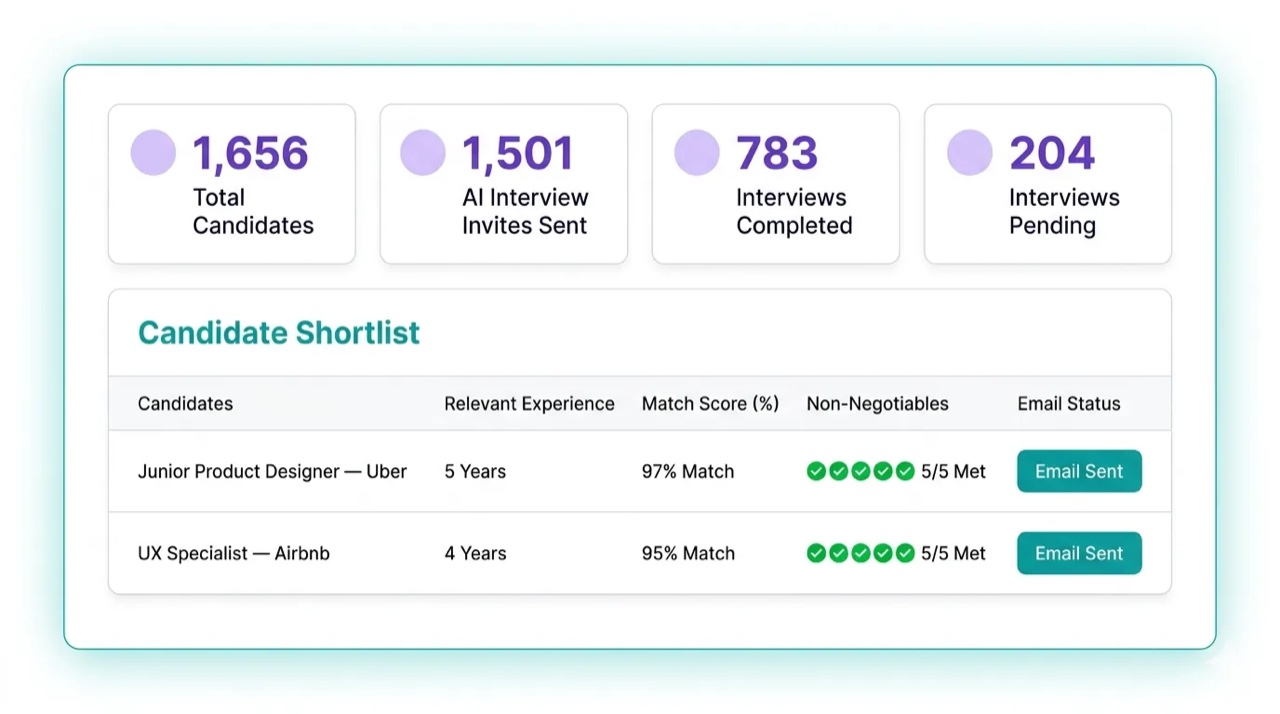This screenshot has height=714, width=1280.
Task: Click last green checkmark in Airbnb specialist row
Action: point(905,553)
